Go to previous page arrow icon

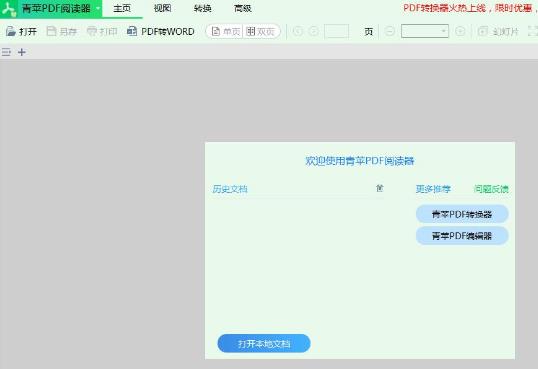coord(298,32)
